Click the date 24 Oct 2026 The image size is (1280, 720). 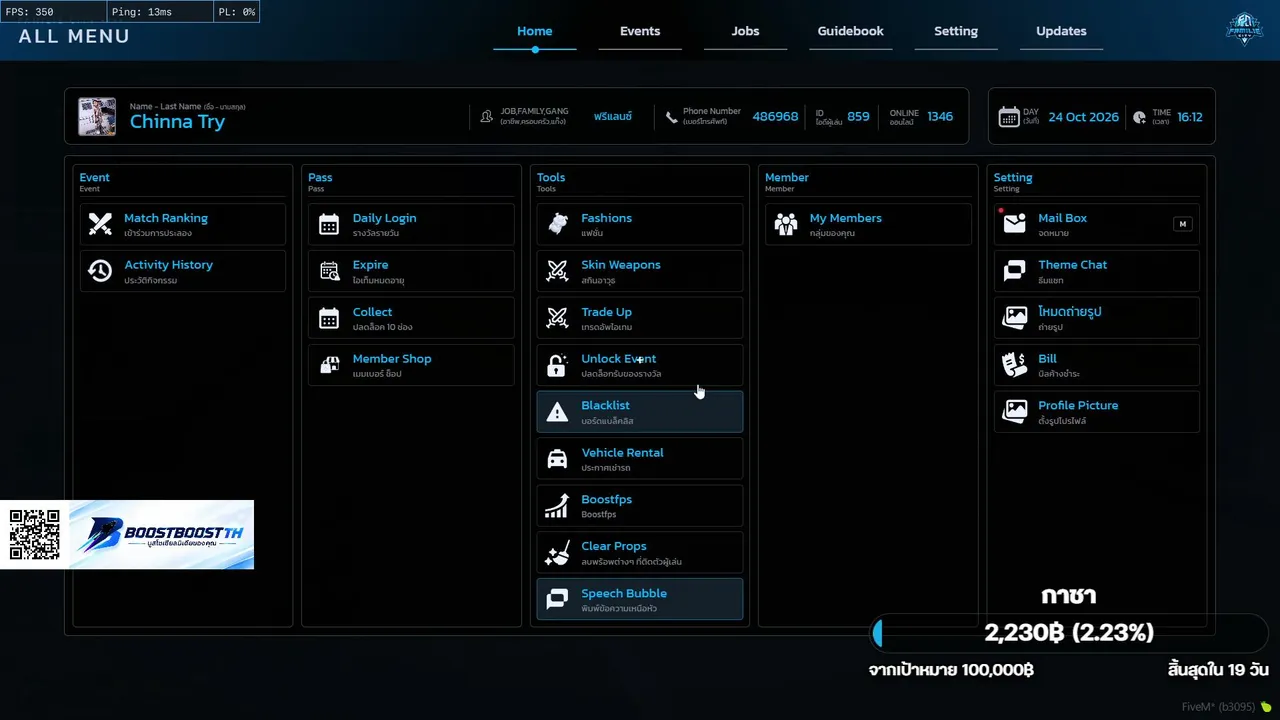(x=1084, y=117)
